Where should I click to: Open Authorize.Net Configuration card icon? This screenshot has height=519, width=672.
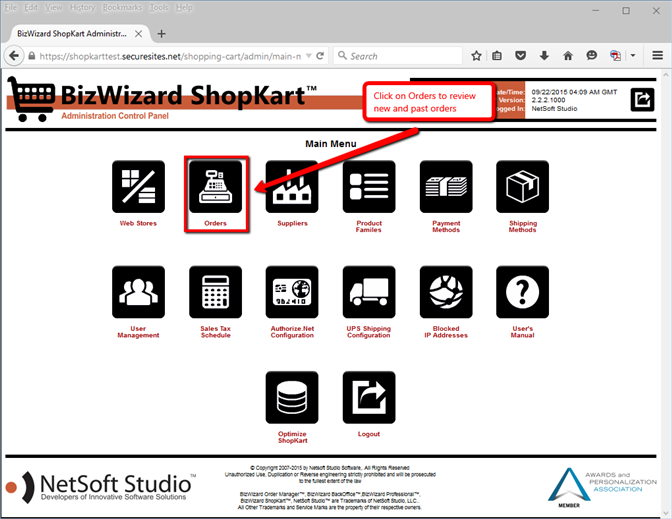coord(292,292)
